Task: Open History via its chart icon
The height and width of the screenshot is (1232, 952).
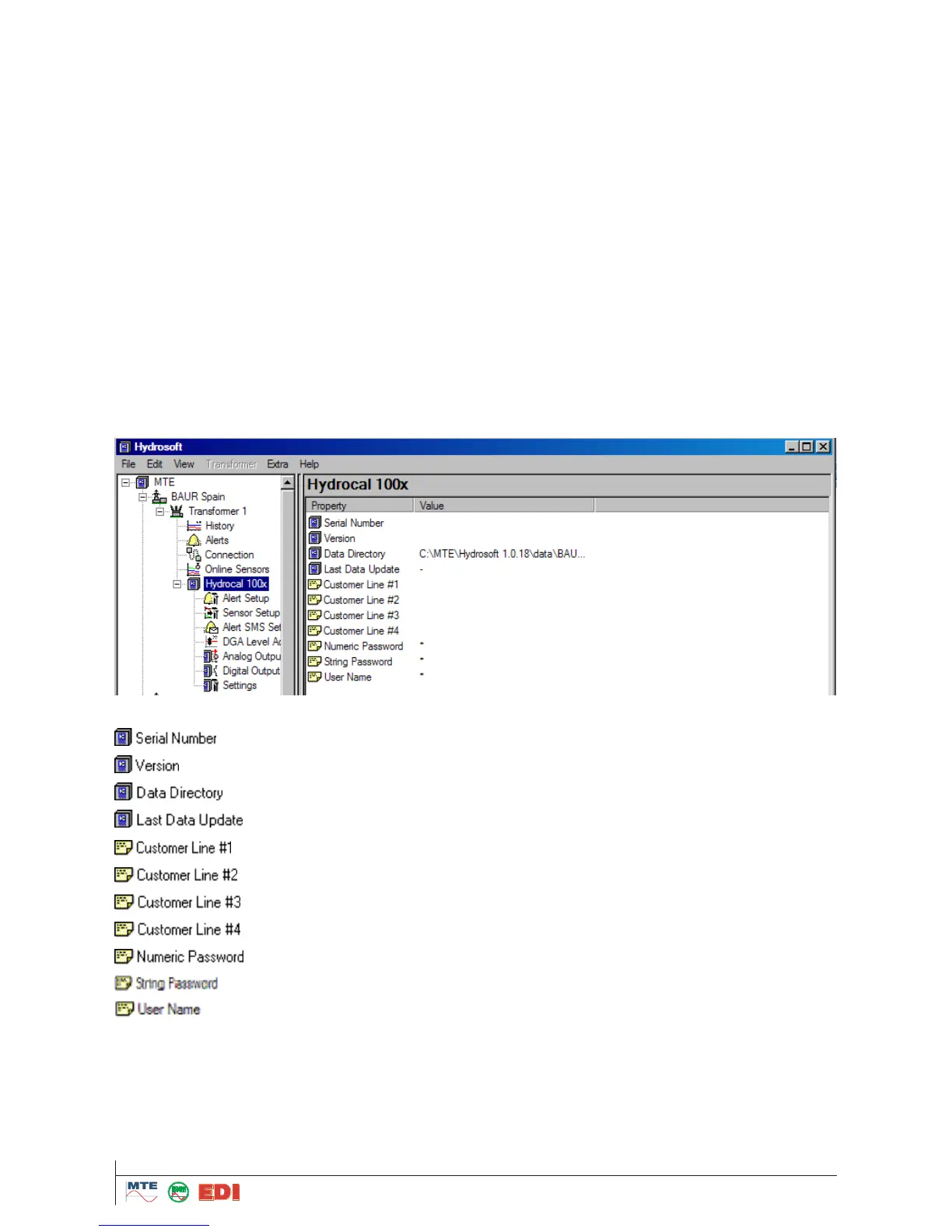Action: tap(194, 526)
